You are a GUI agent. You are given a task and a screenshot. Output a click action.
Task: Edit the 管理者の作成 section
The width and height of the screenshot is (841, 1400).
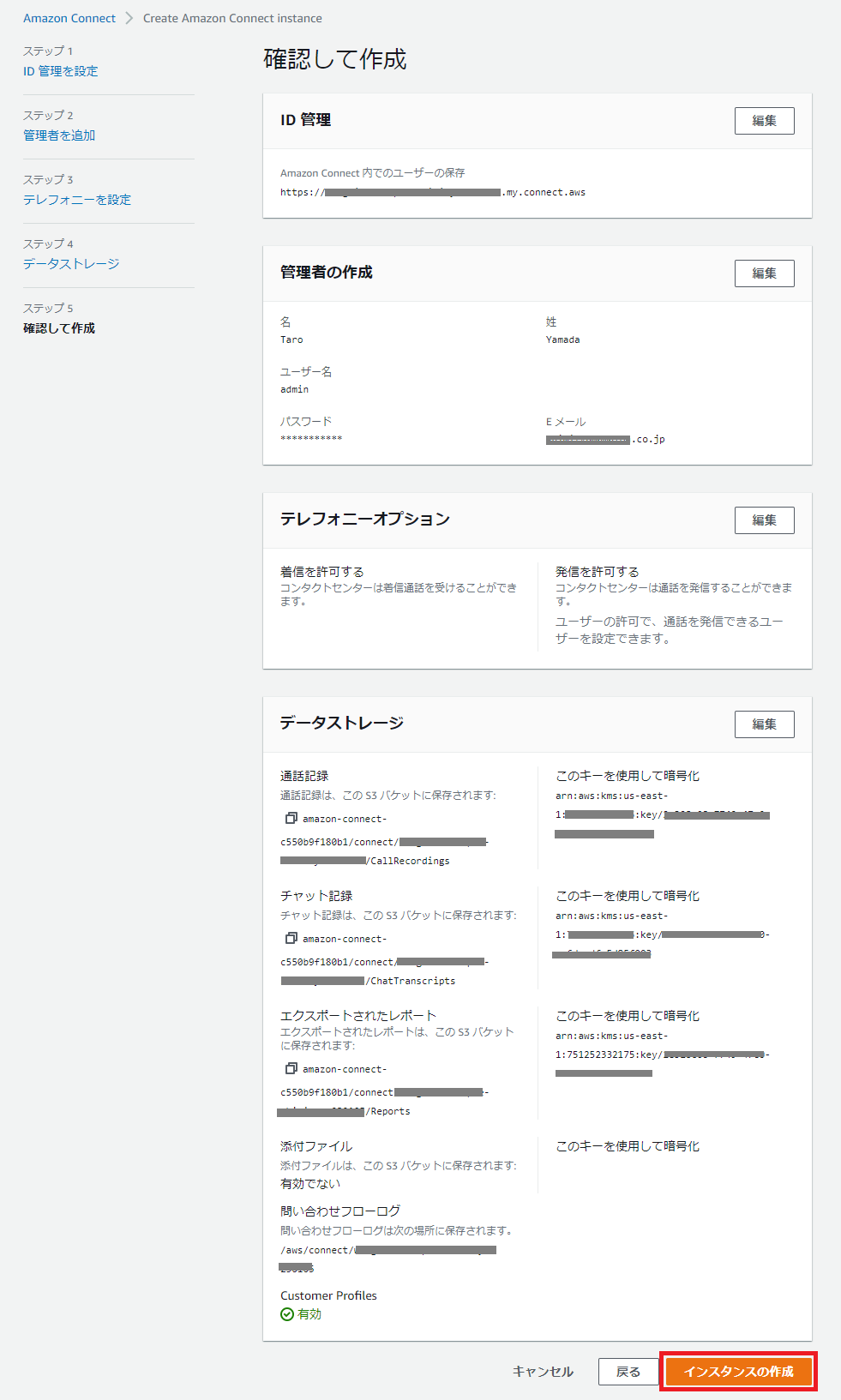click(x=765, y=273)
